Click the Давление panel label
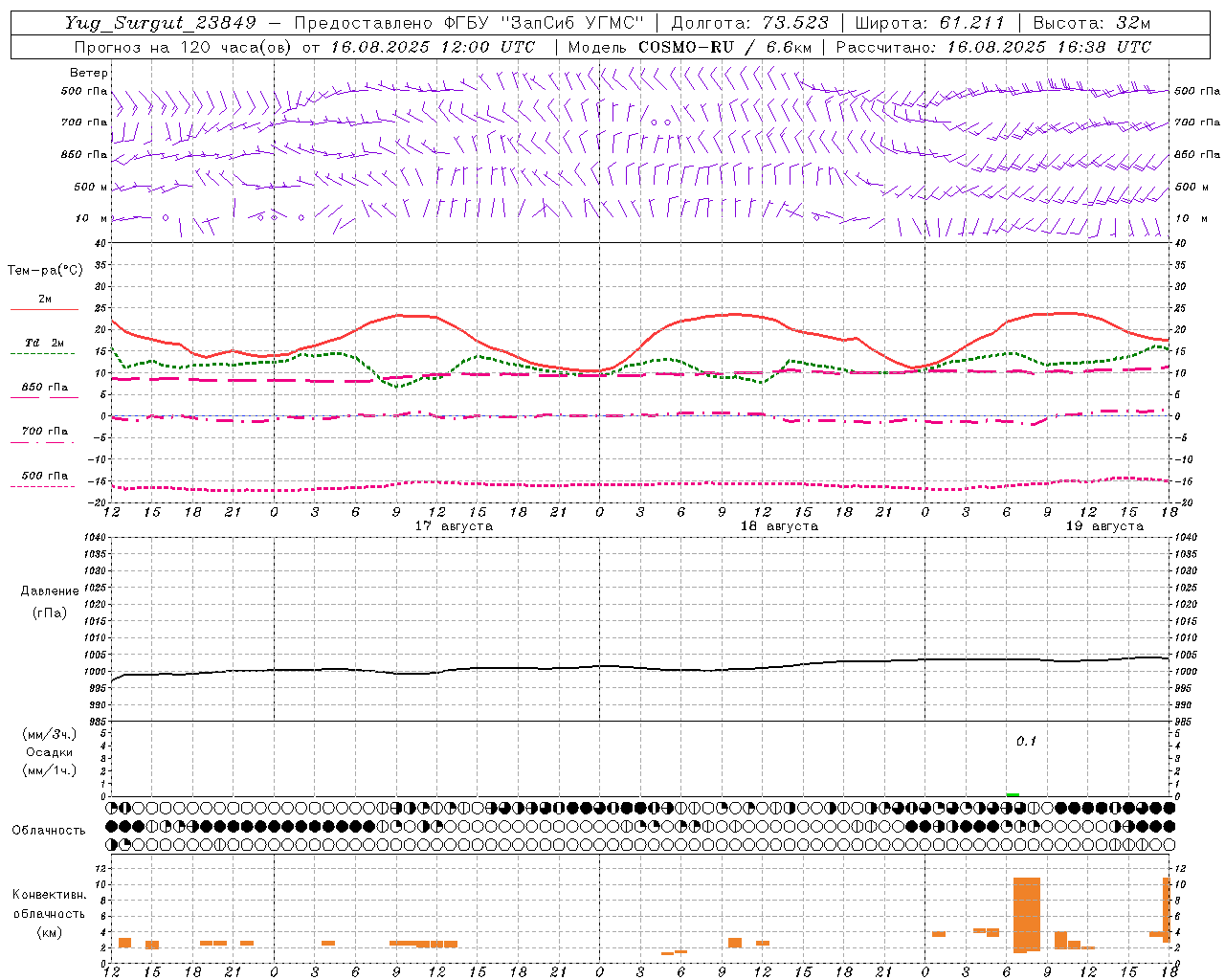Image resolution: width=1225 pixels, height=980 pixels. [x=50, y=591]
